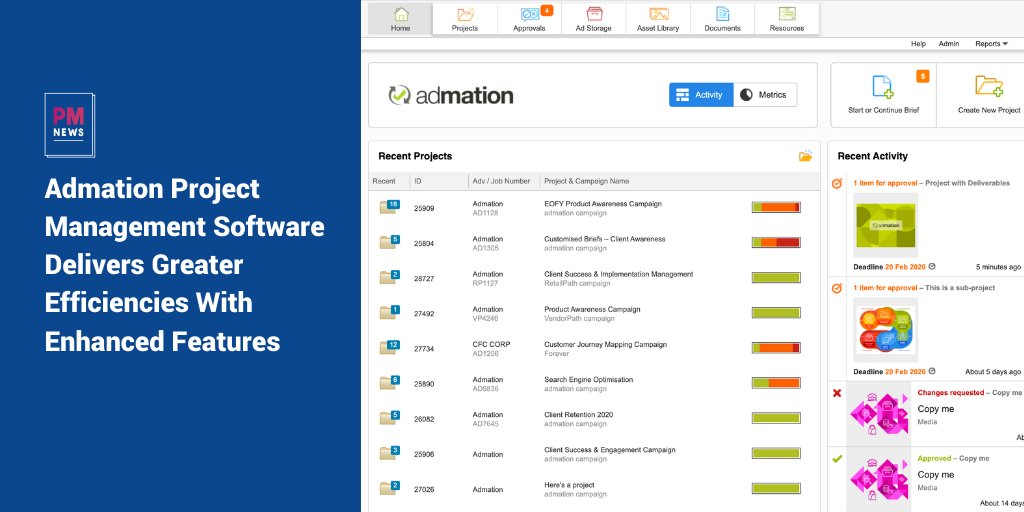This screenshot has width=1024, height=512.
Task: Open Client Success & Engagement Campaign project
Action: click(610, 451)
